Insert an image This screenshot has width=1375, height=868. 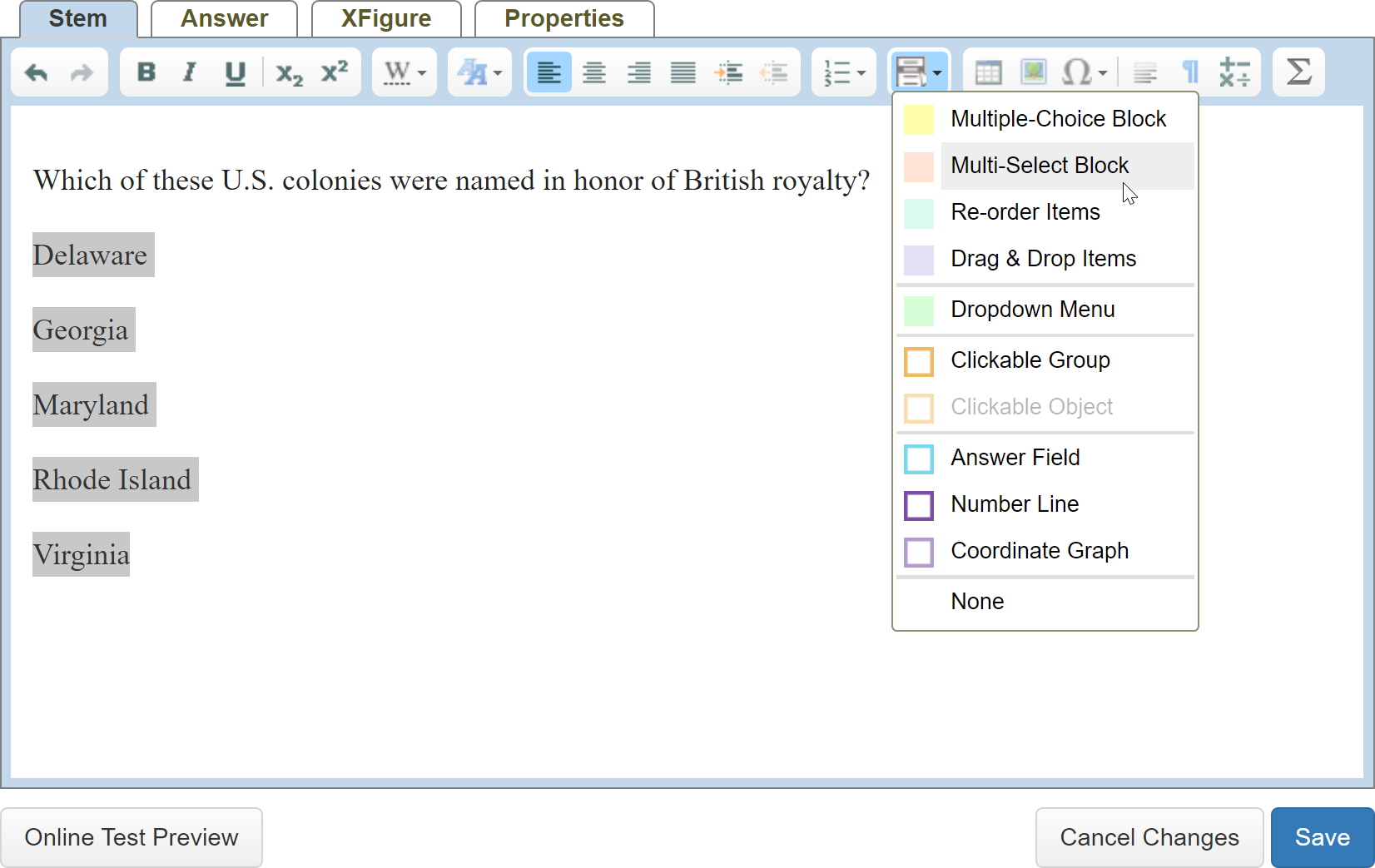click(1033, 72)
